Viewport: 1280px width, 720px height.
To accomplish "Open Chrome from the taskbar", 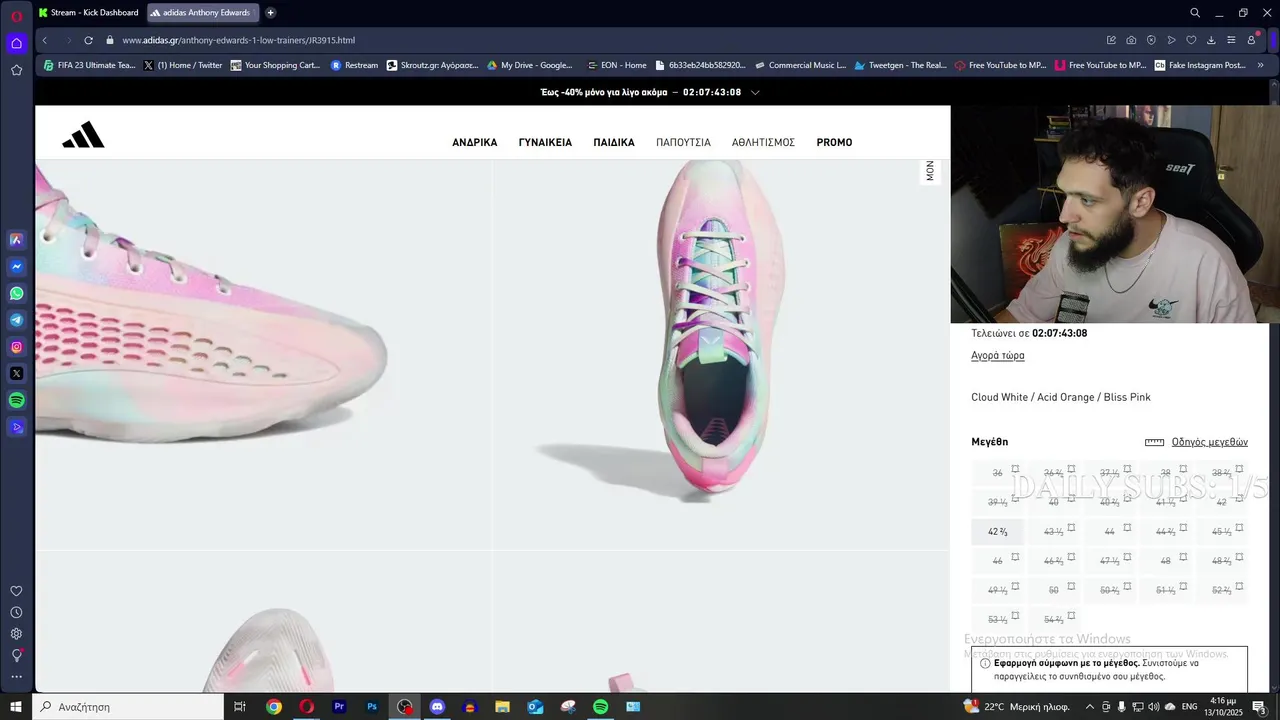I will (x=274, y=707).
